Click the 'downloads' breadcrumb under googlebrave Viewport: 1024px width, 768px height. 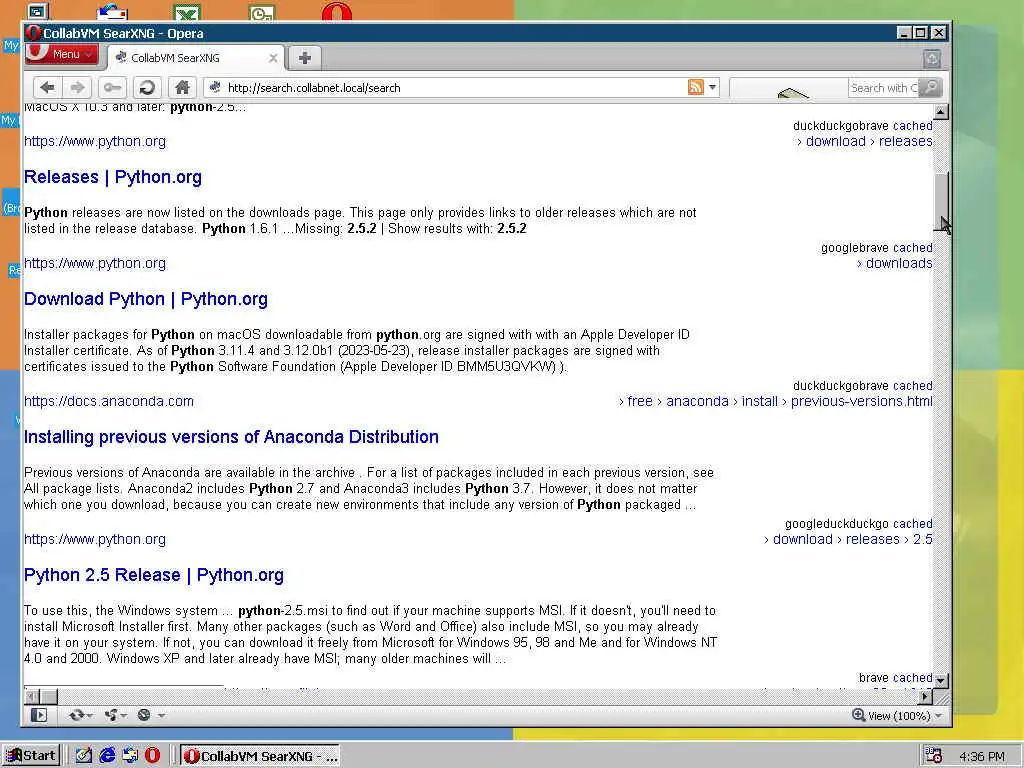pyautogui.click(x=899, y=263)
